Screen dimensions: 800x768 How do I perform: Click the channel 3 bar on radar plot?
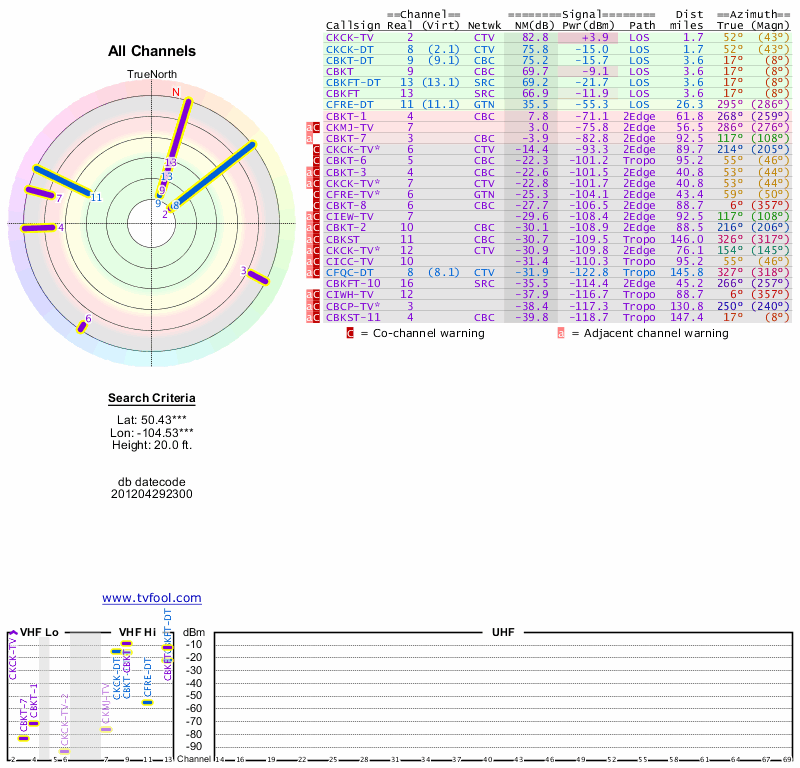pos(258,278)
